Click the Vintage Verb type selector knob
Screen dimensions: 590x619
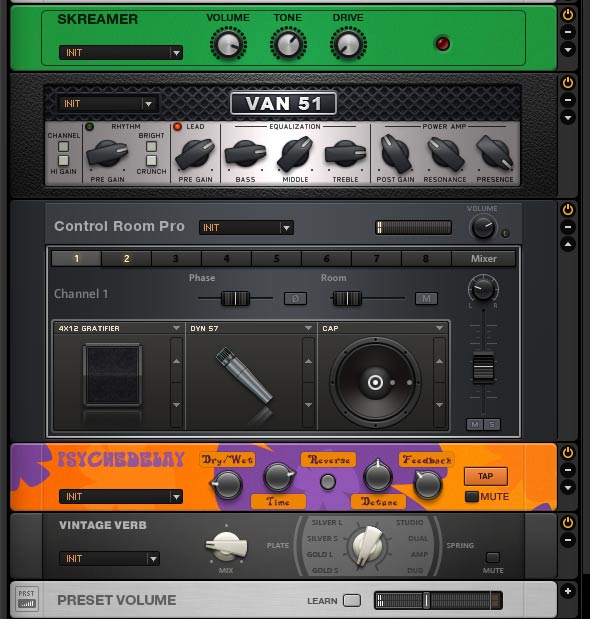pyautogui.click(x=367, y=545)
